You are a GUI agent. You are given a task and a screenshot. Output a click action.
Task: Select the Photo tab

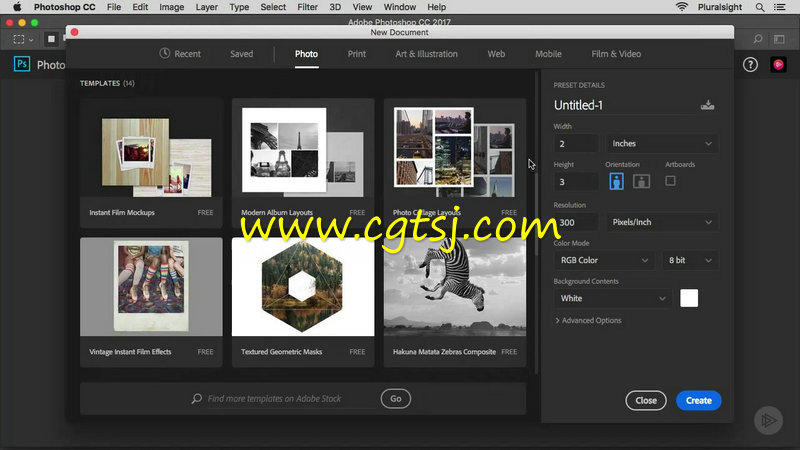pyautogui.click(x=306, y=54)
